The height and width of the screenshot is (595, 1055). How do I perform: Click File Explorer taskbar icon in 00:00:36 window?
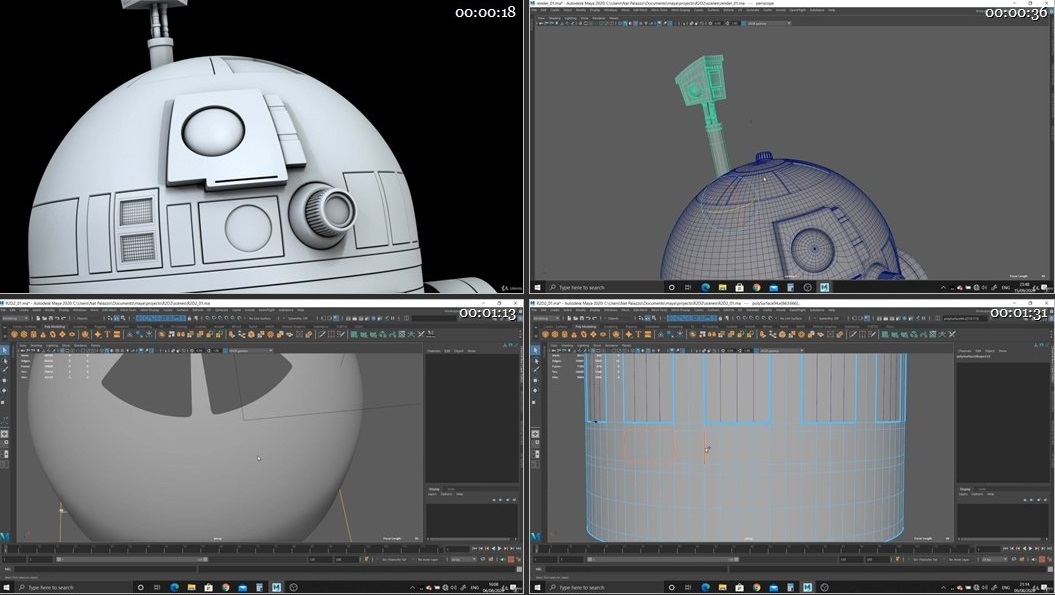pyautogui.click(x=722, y=287)
